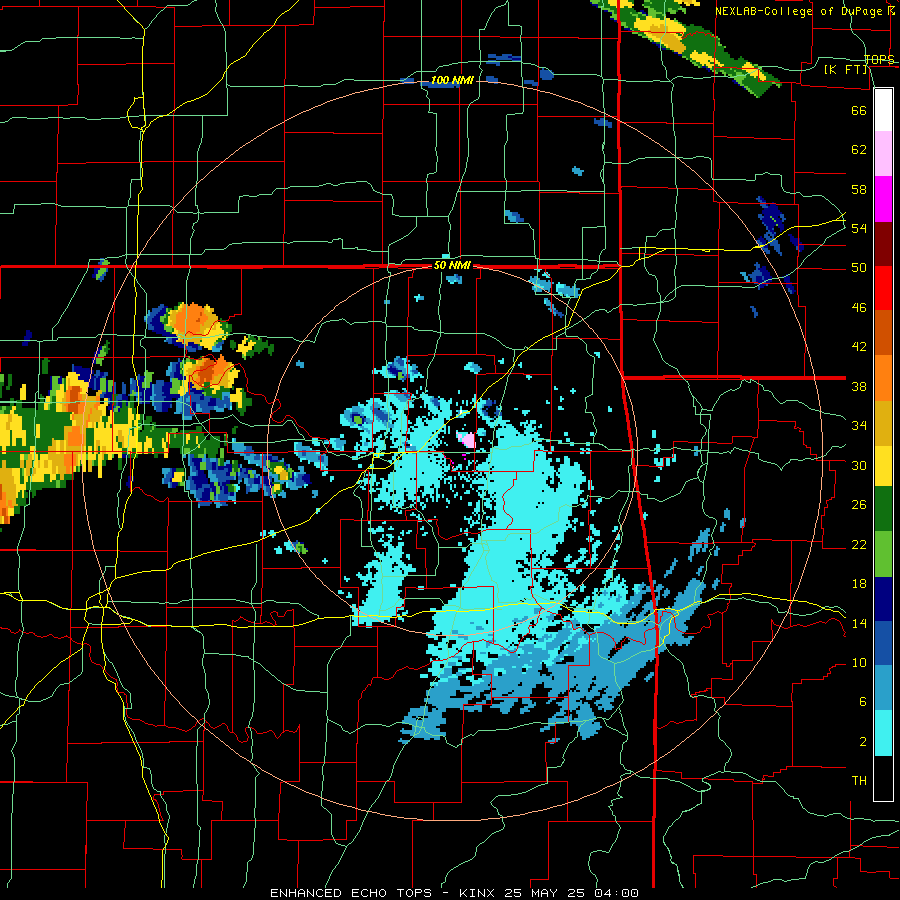Image resolution: width=900 pixels, height=900 pixels.
Task: Select the "46" legend value
Action: (x=859, y=308)
